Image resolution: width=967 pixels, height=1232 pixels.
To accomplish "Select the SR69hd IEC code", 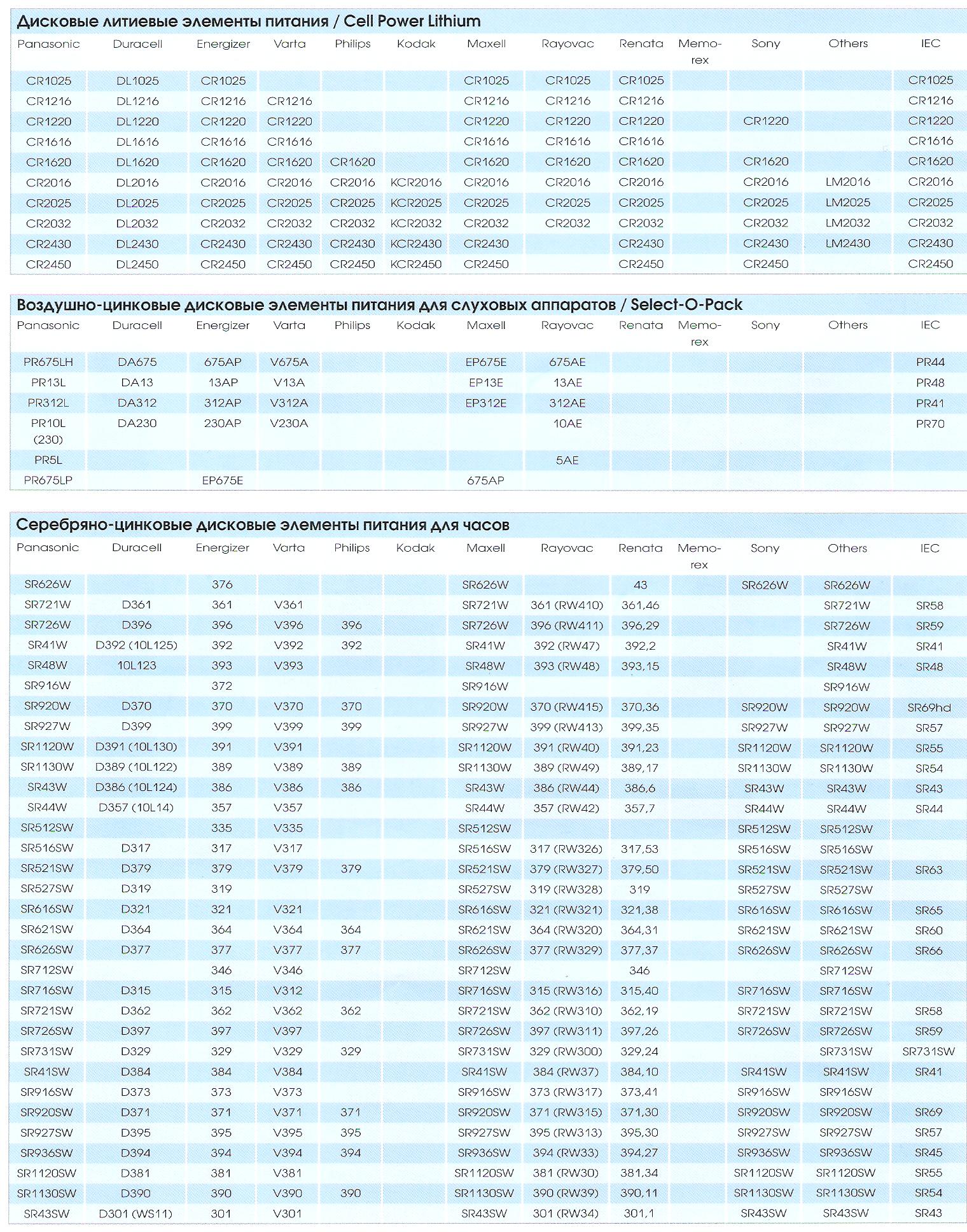I will 929,708.
